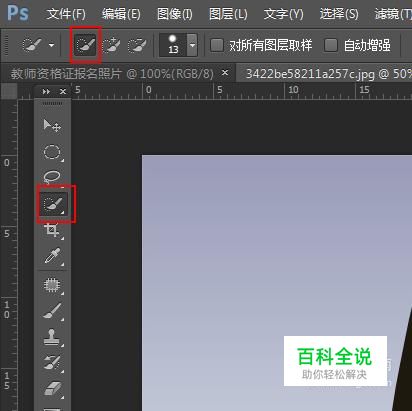Click Subtract from Selection mode icon
The width and height of the screenshot is (412, 411).
click(137, 45)
